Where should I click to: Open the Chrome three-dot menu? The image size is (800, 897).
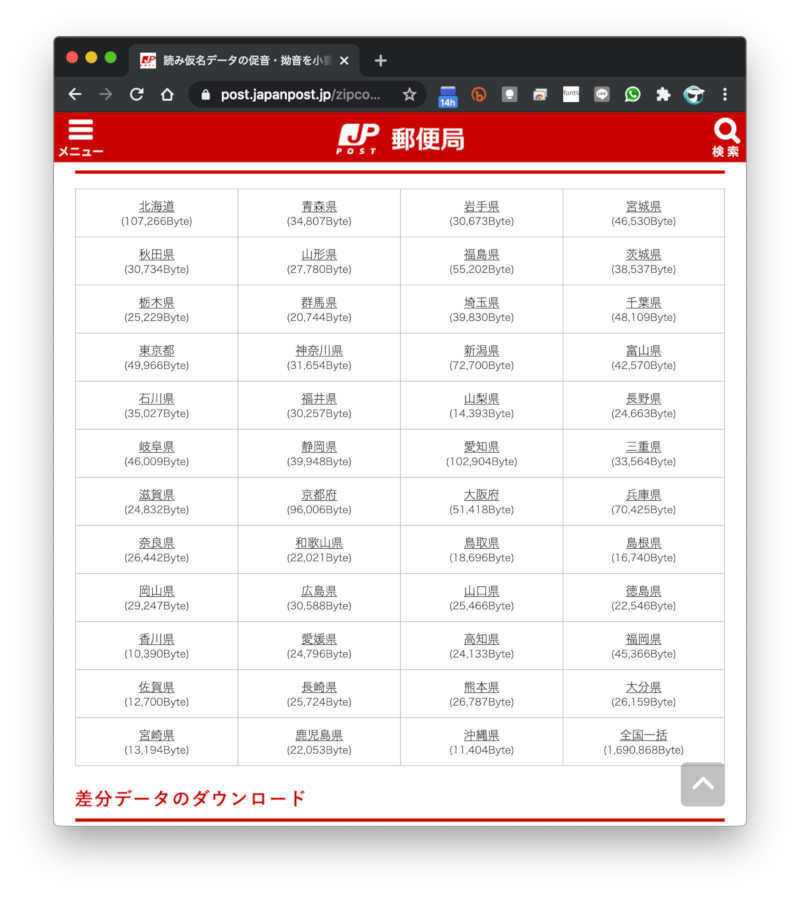tap(725, 95)
